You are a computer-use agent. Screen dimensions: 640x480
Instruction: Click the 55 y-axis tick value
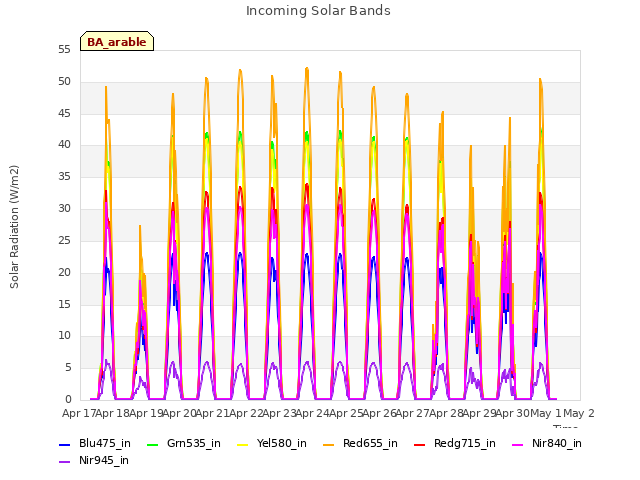pyautogui.click(x=64, y=50)
